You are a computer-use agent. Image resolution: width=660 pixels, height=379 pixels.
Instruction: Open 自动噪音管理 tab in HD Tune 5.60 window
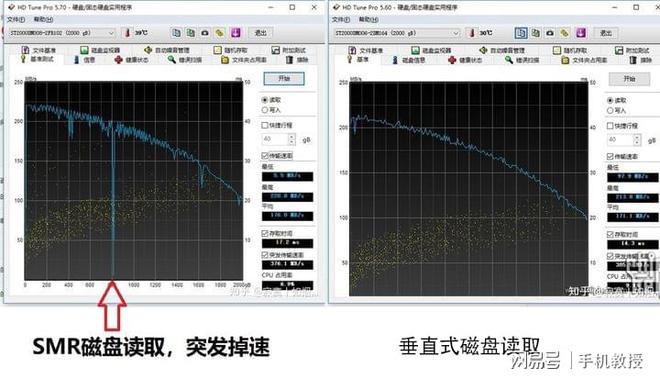pos(502,51)
